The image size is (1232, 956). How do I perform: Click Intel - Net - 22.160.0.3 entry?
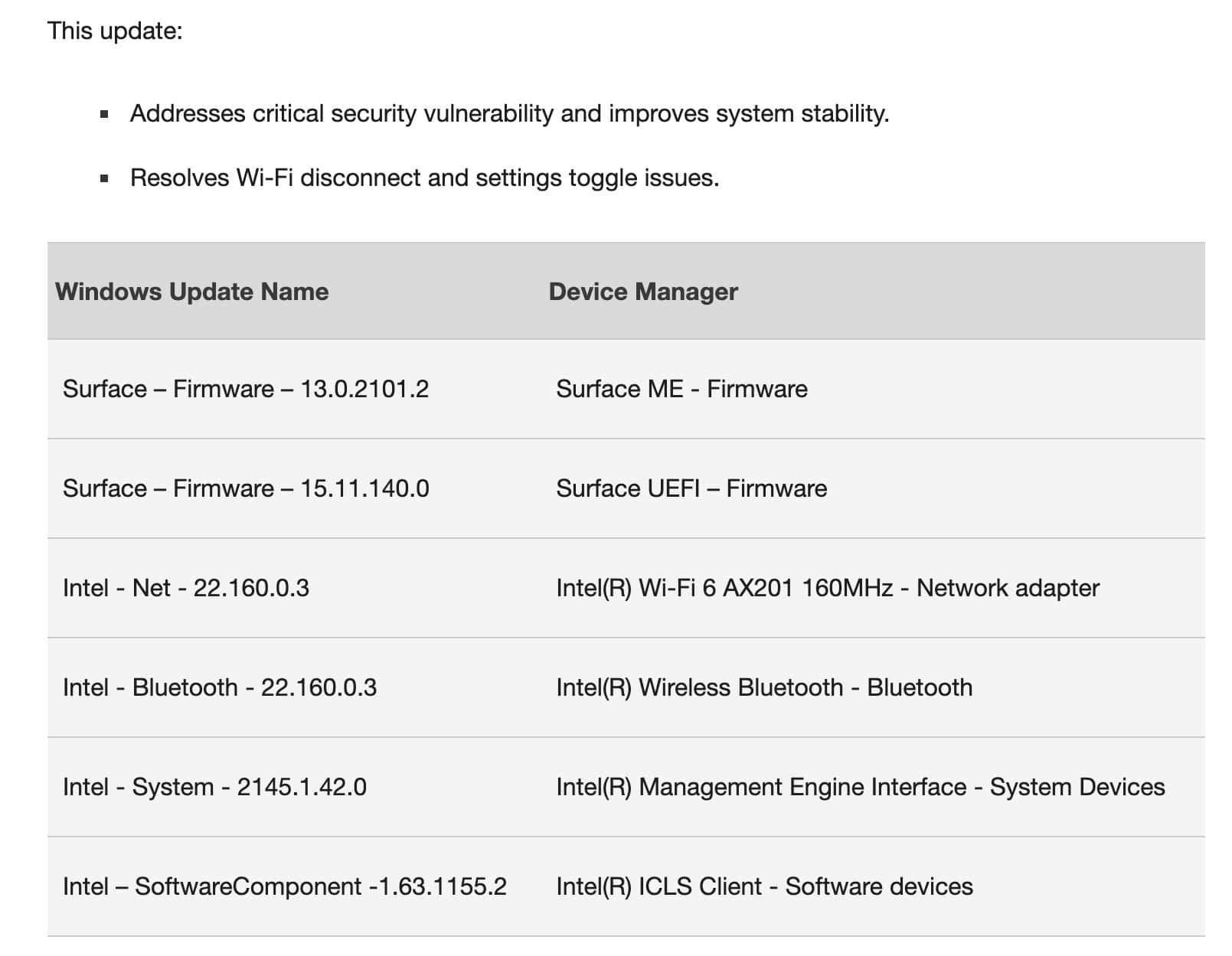click(x=186, y=588)
